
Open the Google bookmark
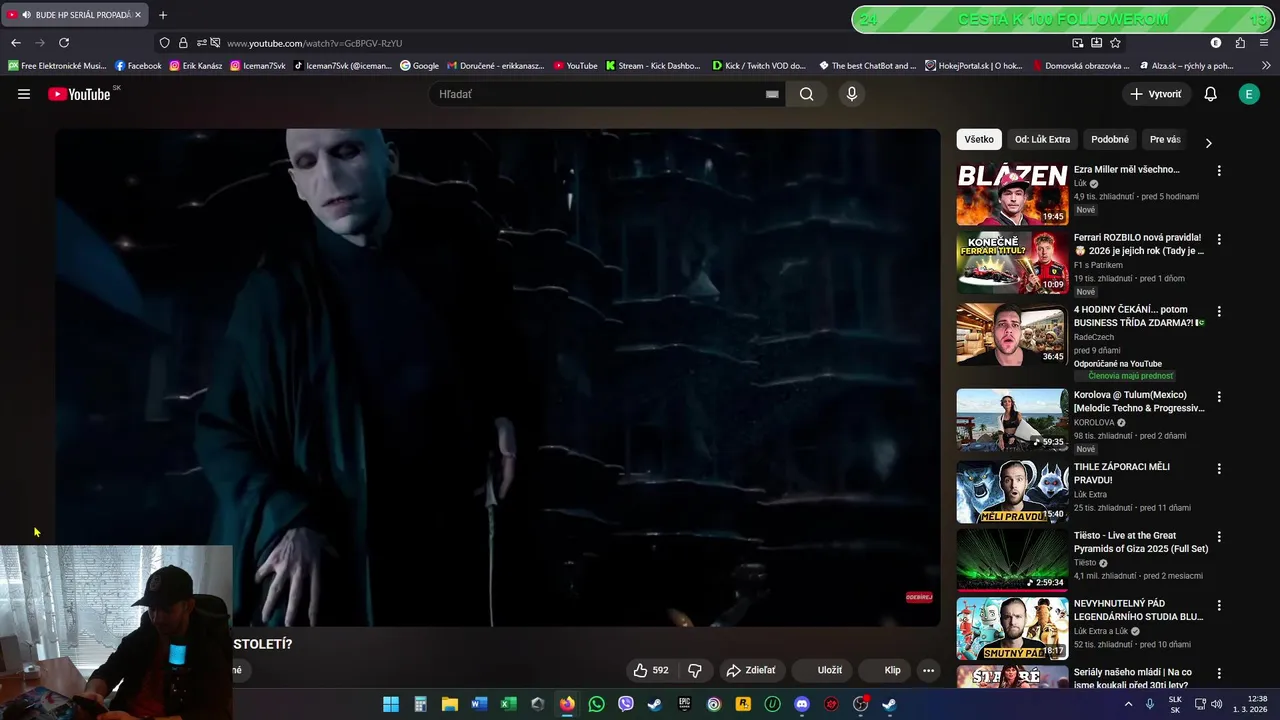click(419, 66)
